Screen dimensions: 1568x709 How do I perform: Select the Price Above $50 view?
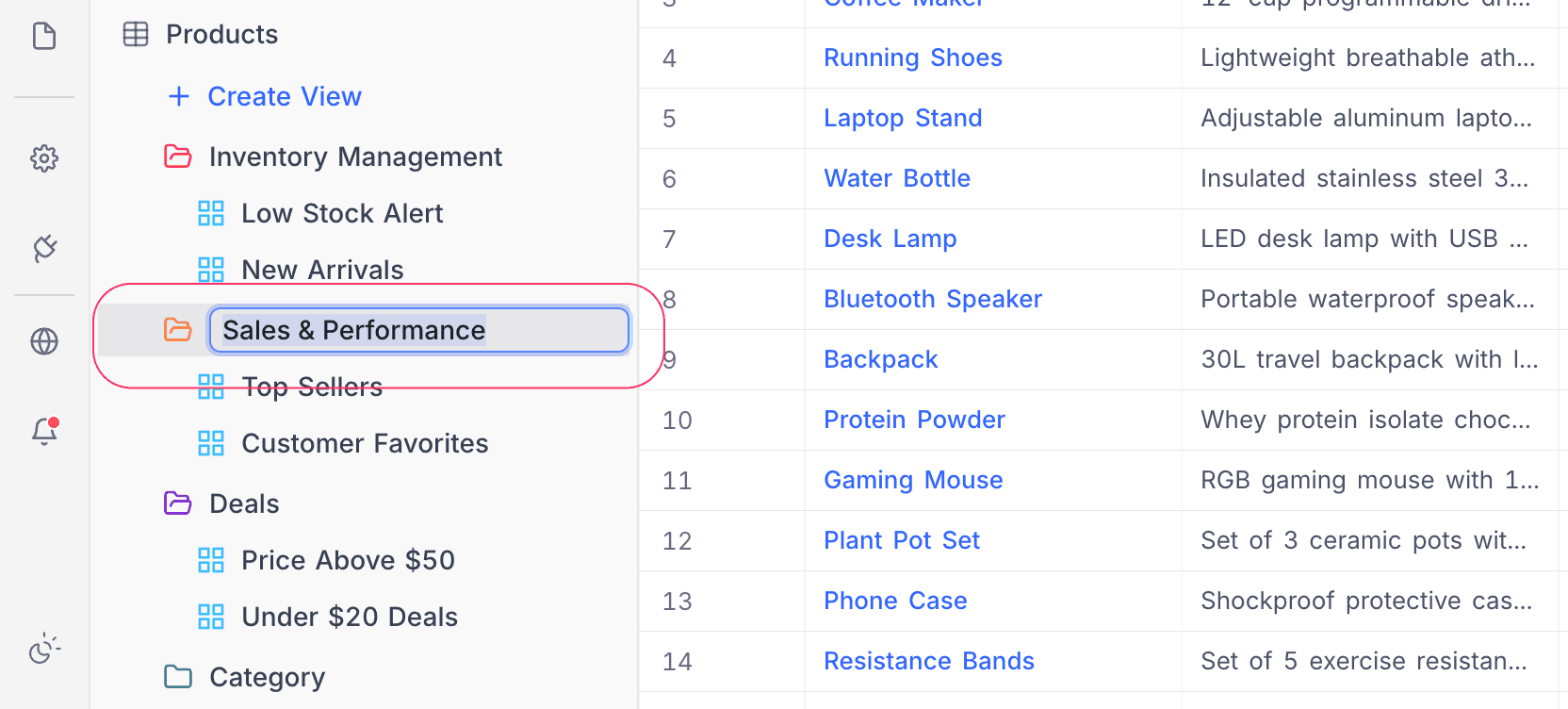point(348,560)
